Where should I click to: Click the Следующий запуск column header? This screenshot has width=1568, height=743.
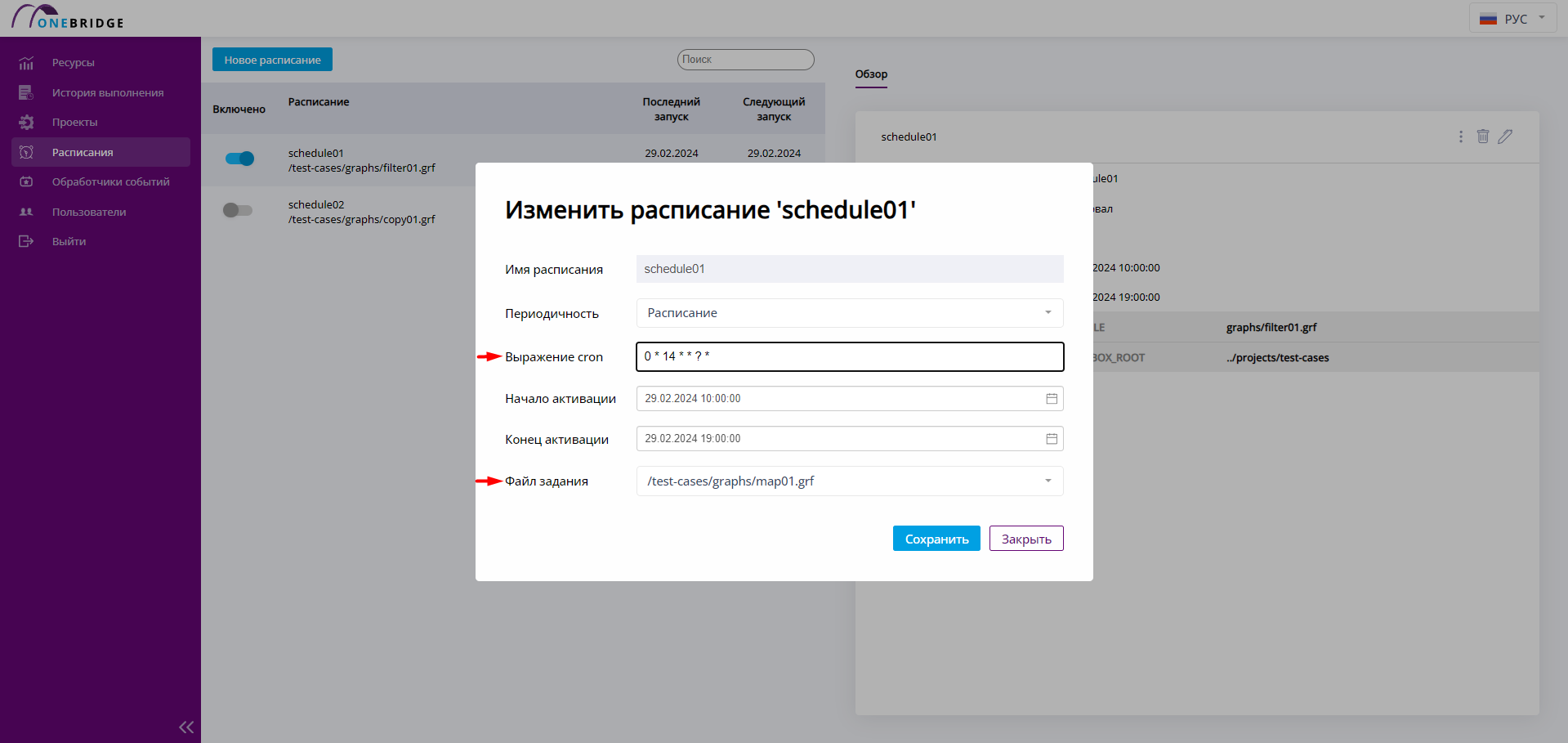point(774,110)
